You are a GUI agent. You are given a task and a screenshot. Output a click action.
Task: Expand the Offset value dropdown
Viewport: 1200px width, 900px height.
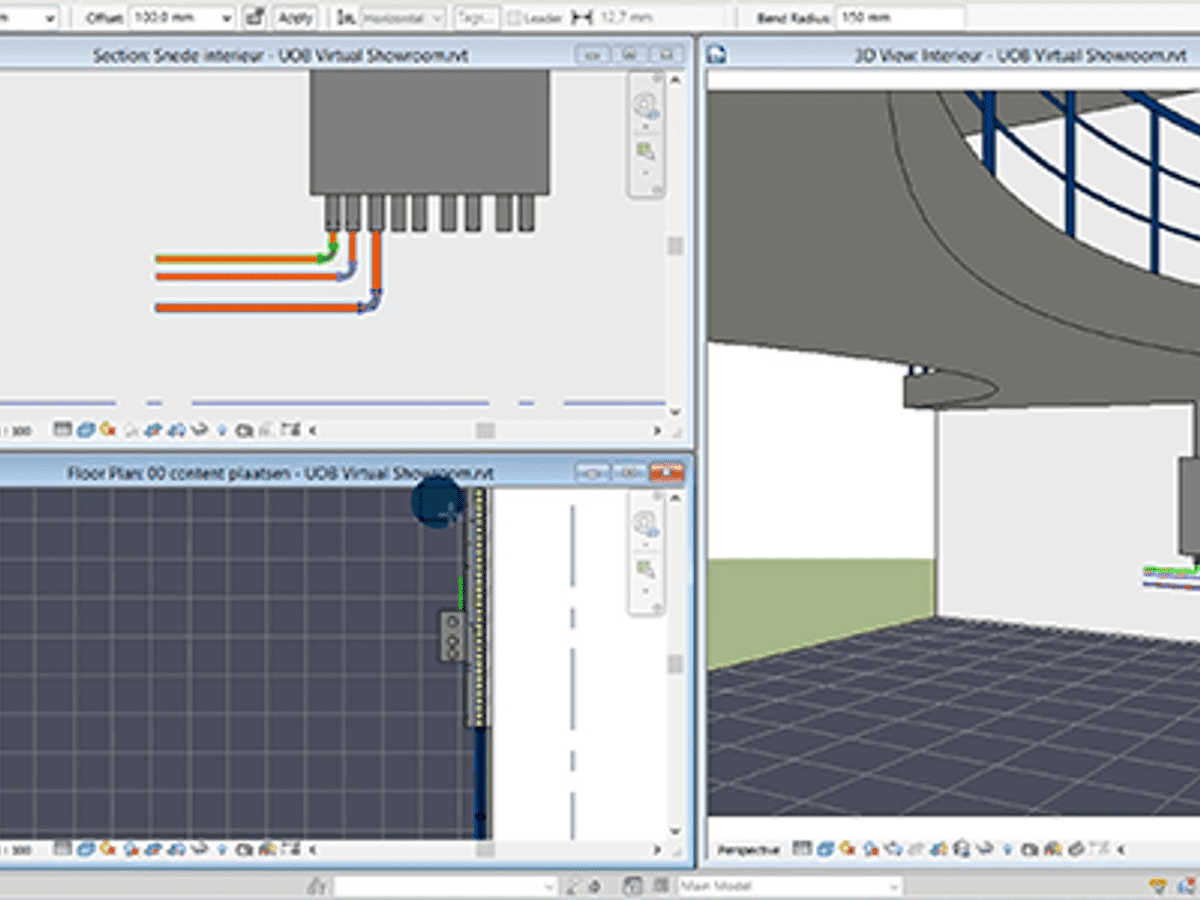(x=225, y=18)
